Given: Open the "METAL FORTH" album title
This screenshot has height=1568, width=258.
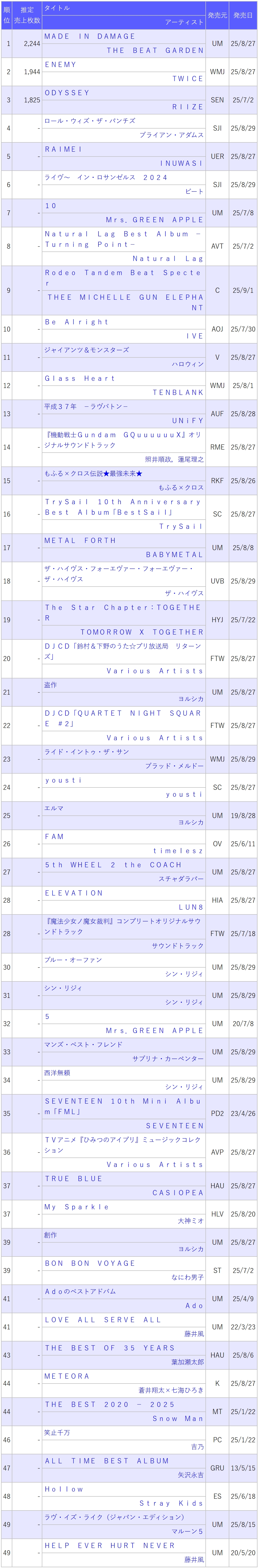Looking at the screenshot, I should pos(80,541).
